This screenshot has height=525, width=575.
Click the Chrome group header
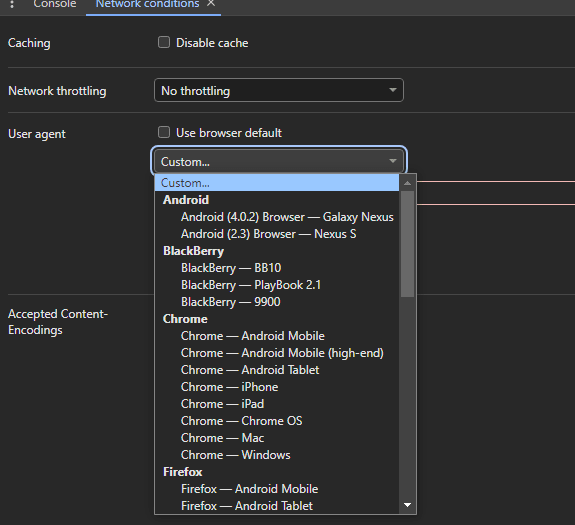[x=185, y=319]
